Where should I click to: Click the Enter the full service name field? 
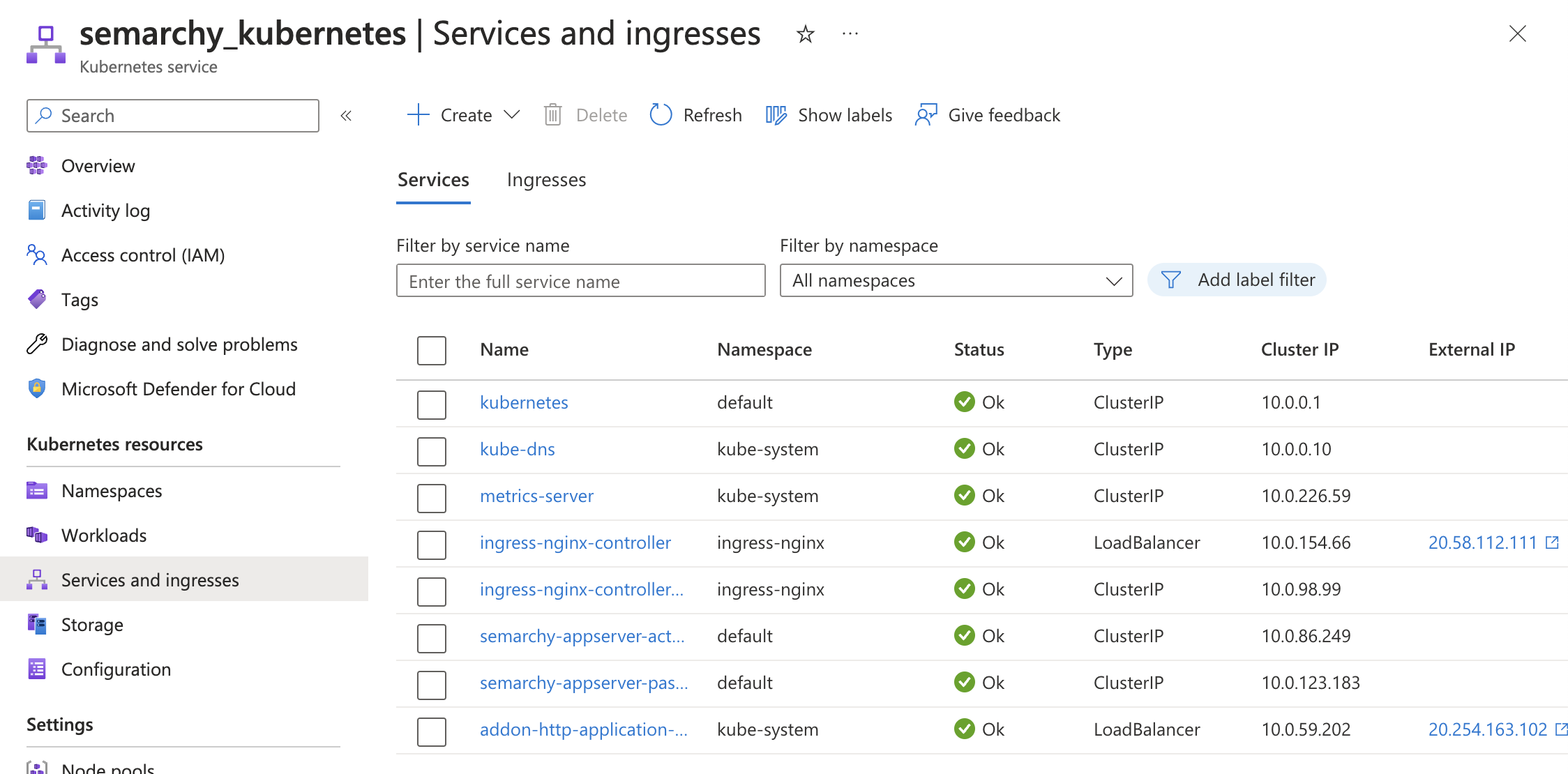tap(580, 280)
